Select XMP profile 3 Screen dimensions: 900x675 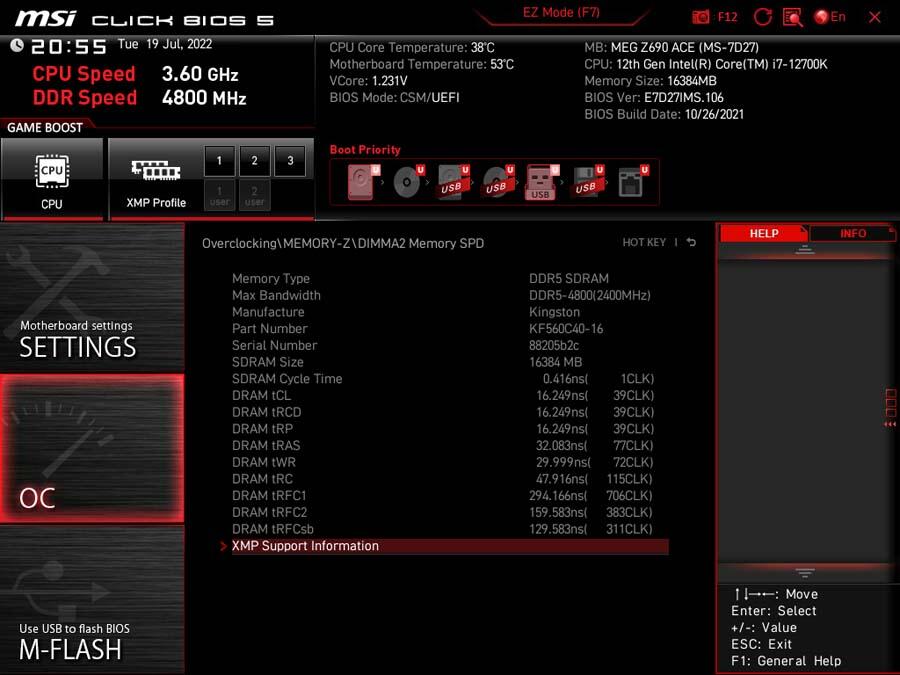click(x=290, y=161)
